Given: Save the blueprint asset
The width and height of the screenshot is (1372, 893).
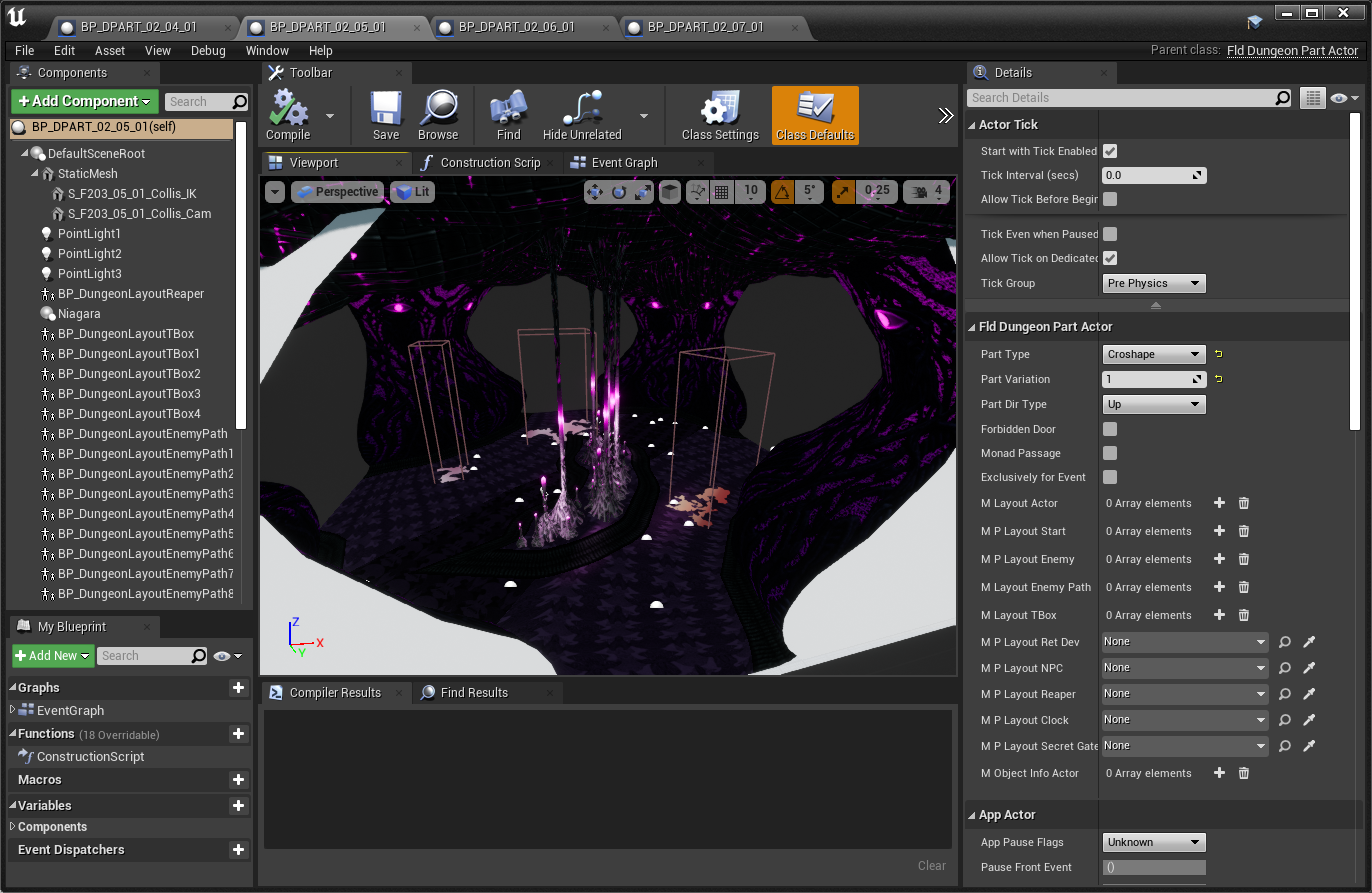Looking at the screenshot, I should point(386,115).
